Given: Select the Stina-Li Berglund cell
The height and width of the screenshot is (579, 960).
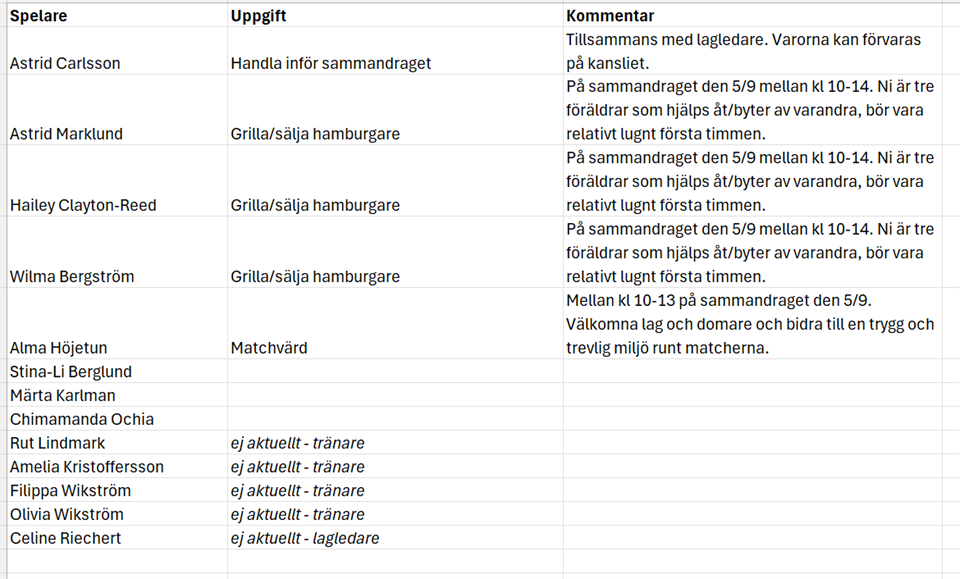Looking at the screenshot, I should point(117,372).
